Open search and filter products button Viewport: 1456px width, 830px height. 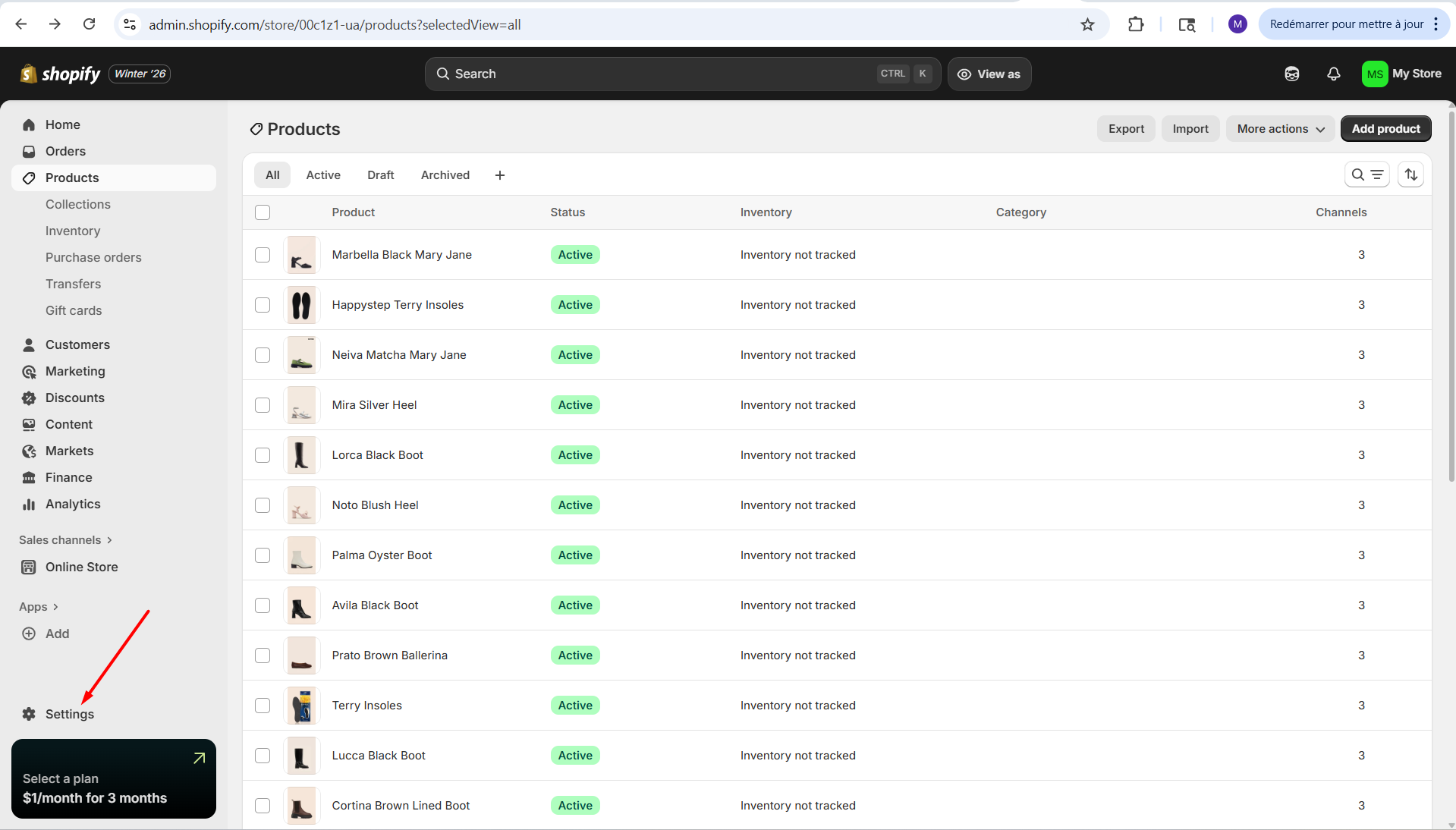point(1366,174)
